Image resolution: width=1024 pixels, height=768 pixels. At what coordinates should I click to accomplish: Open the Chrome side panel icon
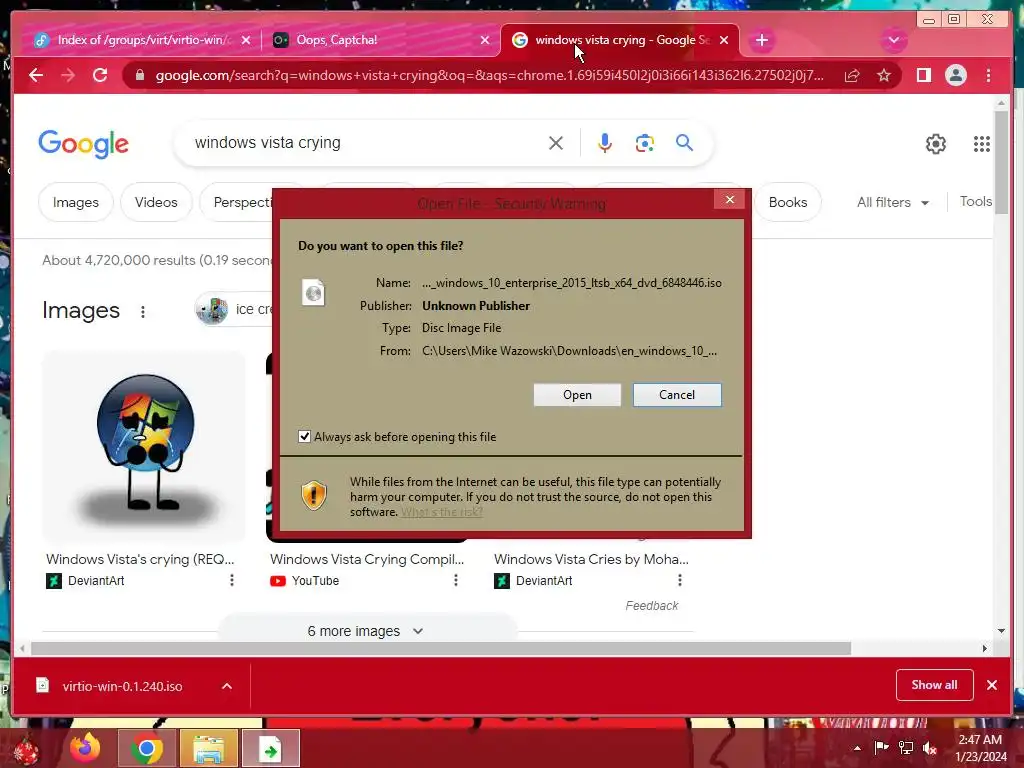pos(923,75)
